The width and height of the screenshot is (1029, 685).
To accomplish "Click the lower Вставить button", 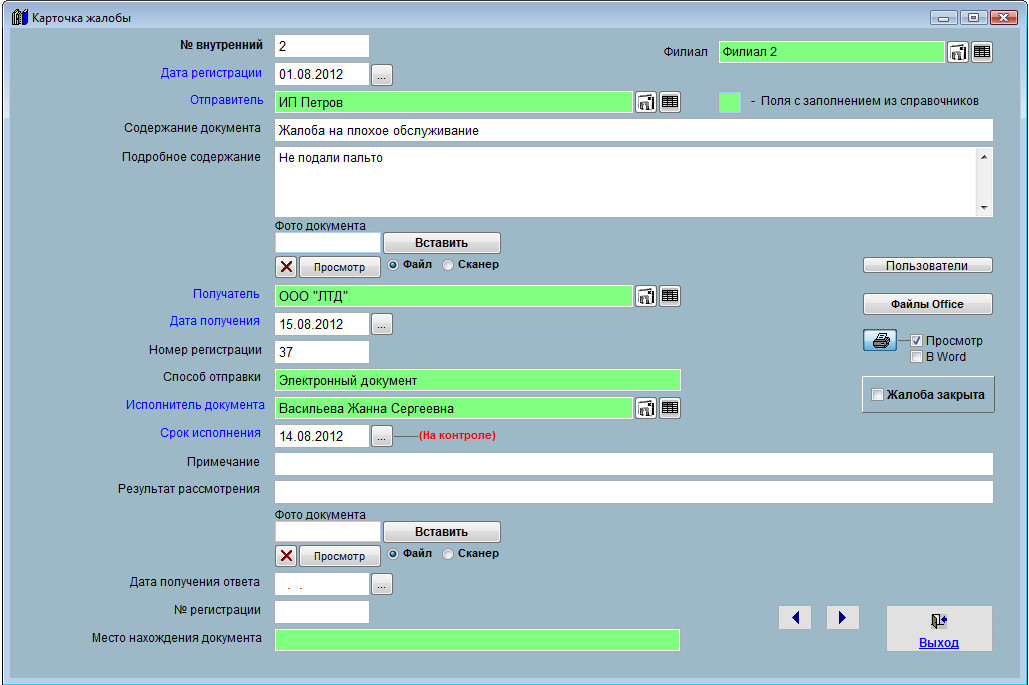I will 442,531.
